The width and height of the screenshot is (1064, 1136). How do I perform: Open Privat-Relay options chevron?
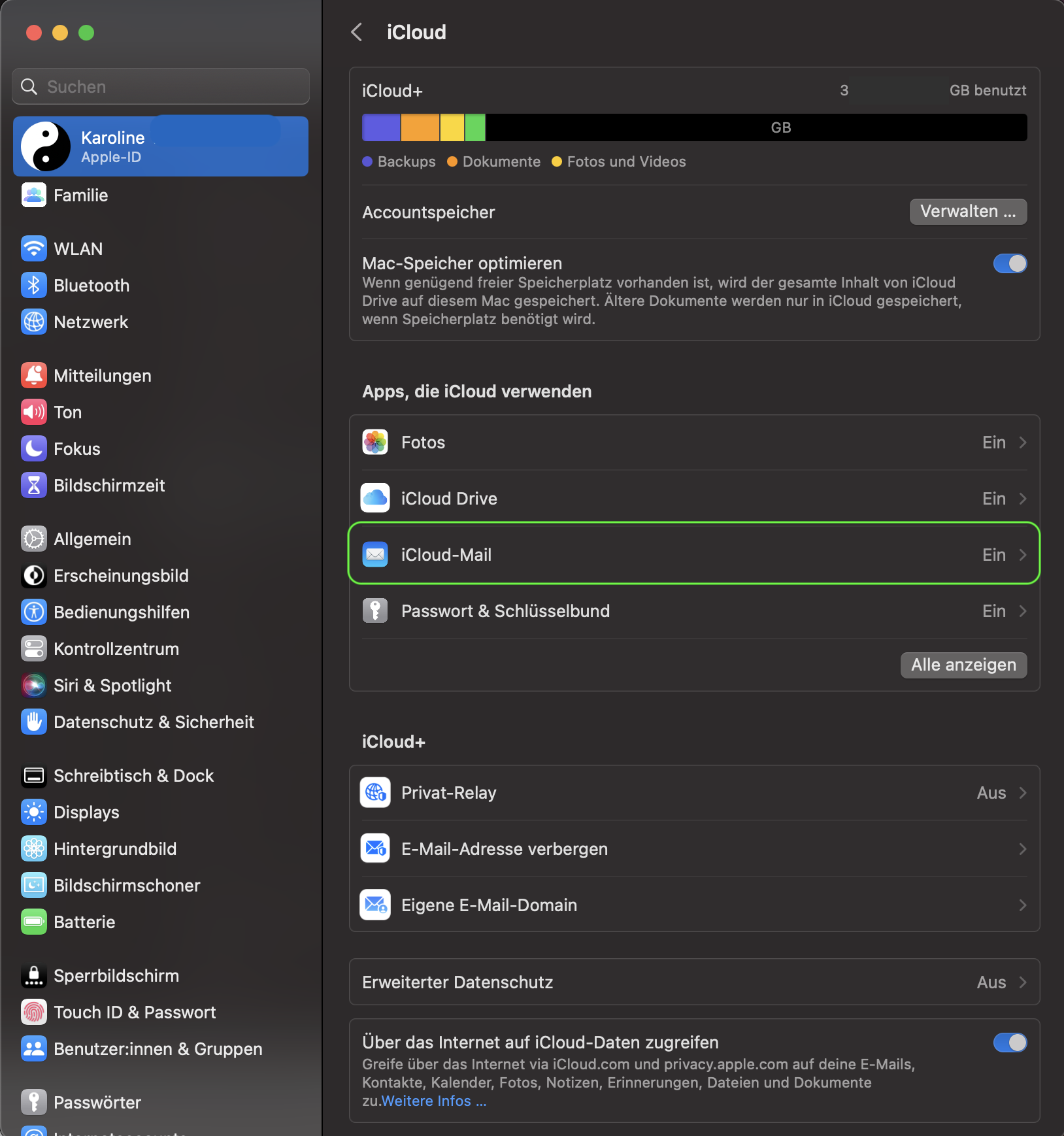point(1023,793)
